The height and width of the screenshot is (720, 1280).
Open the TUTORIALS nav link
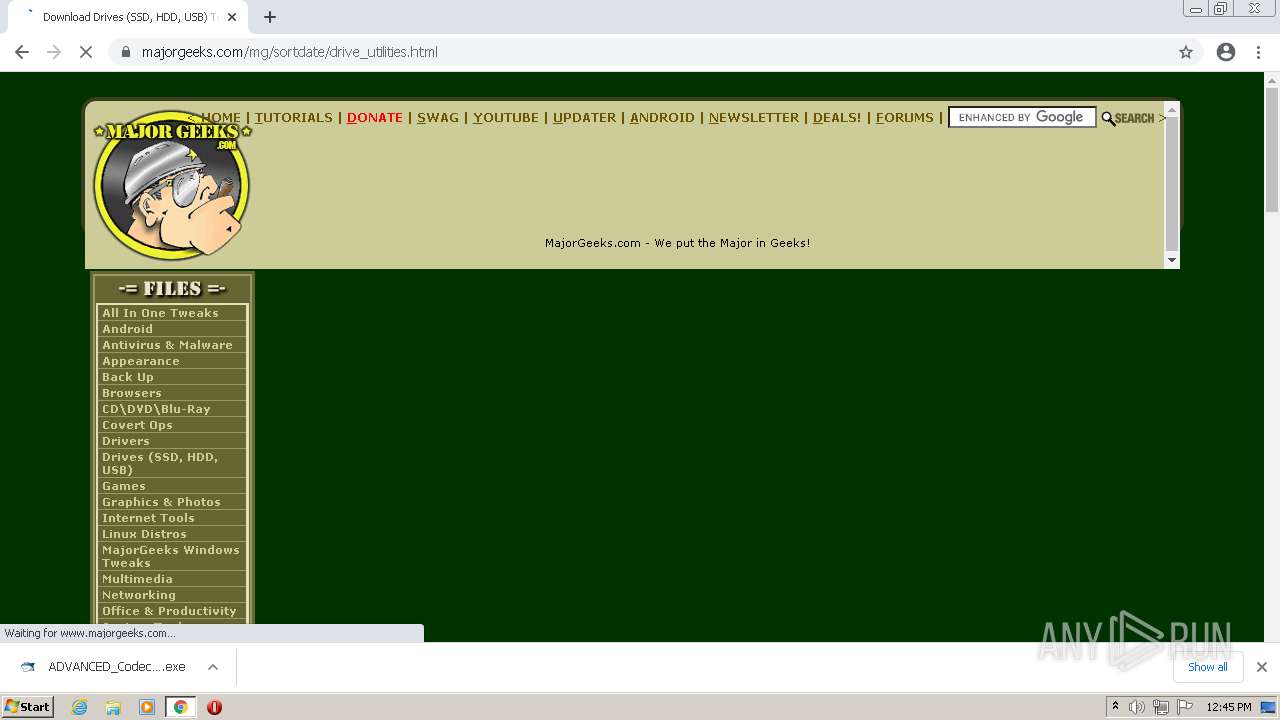coord(293,118)
